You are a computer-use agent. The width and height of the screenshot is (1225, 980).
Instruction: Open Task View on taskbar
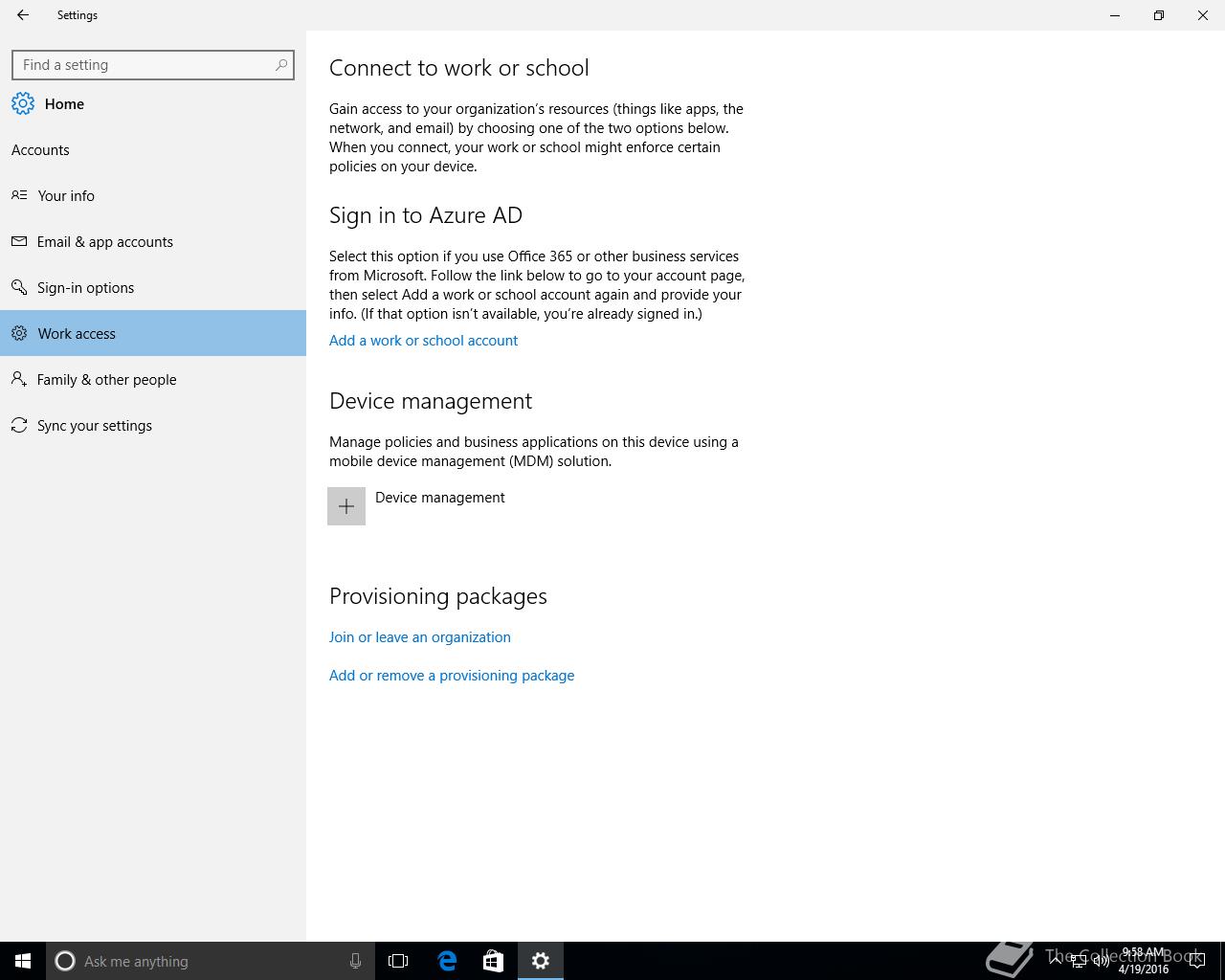click(x=398, y=961)
